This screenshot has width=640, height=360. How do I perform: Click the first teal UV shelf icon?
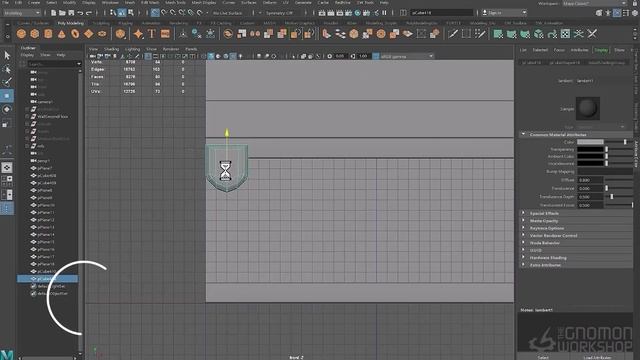pyautogui.click(x=498, y=34)
